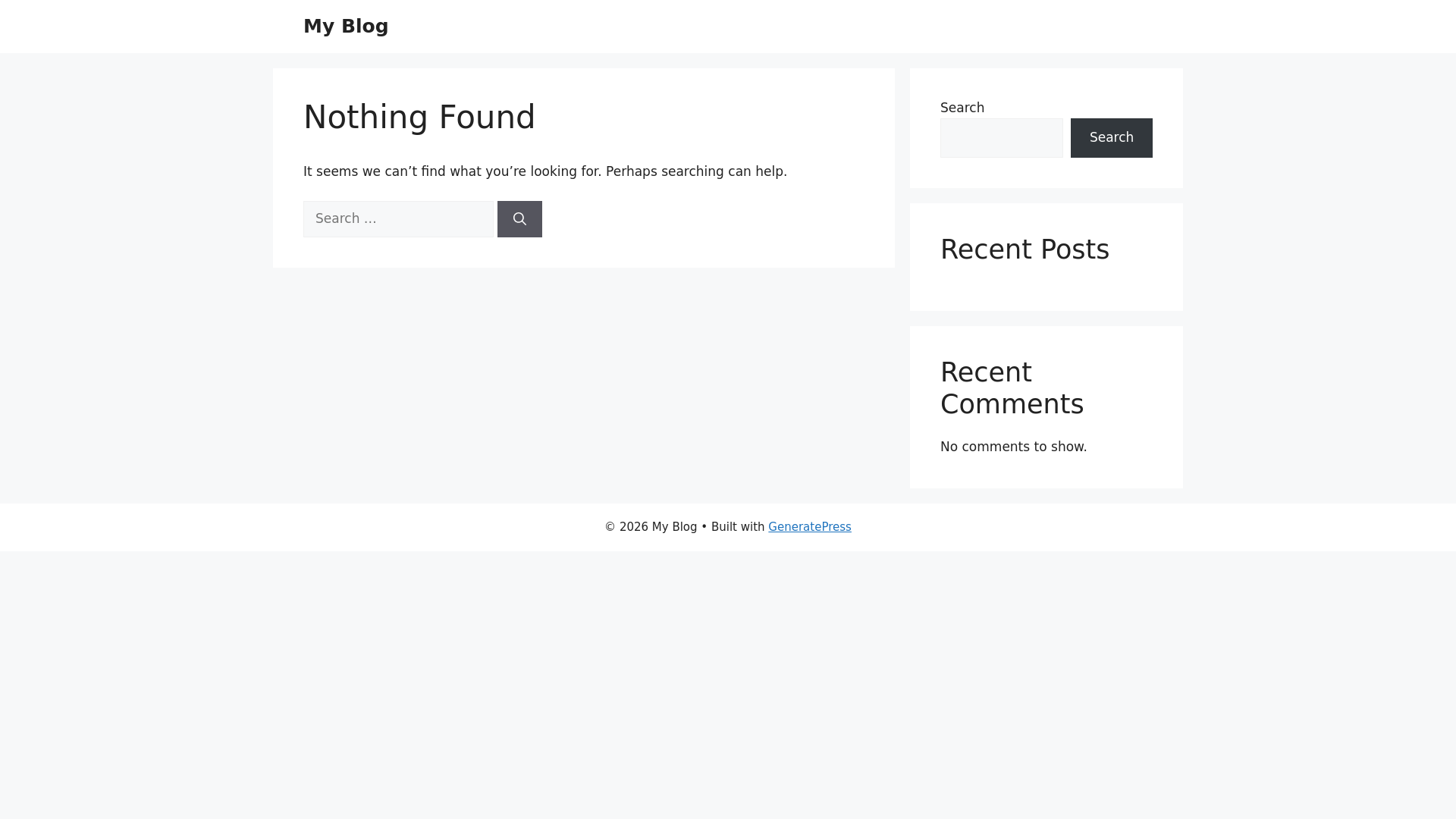Click the "Built with" text in footer
The image size is (1456, 819).
click(738, 527)
